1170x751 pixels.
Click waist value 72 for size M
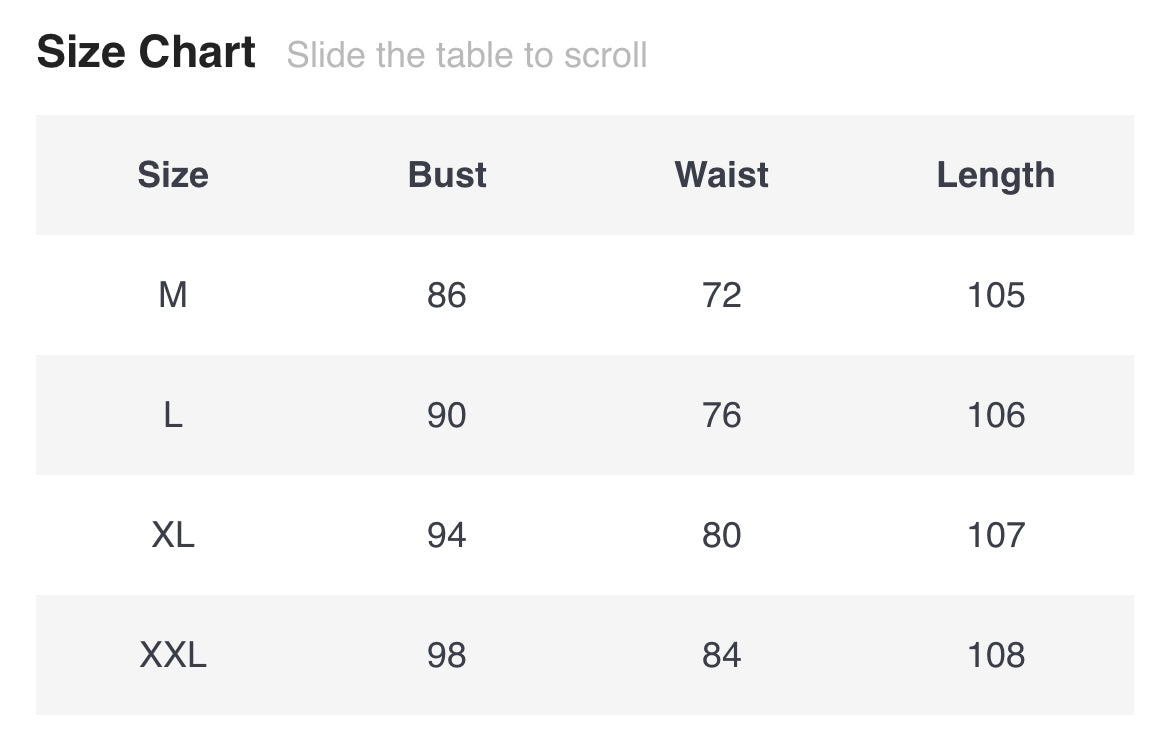[721, 295]
